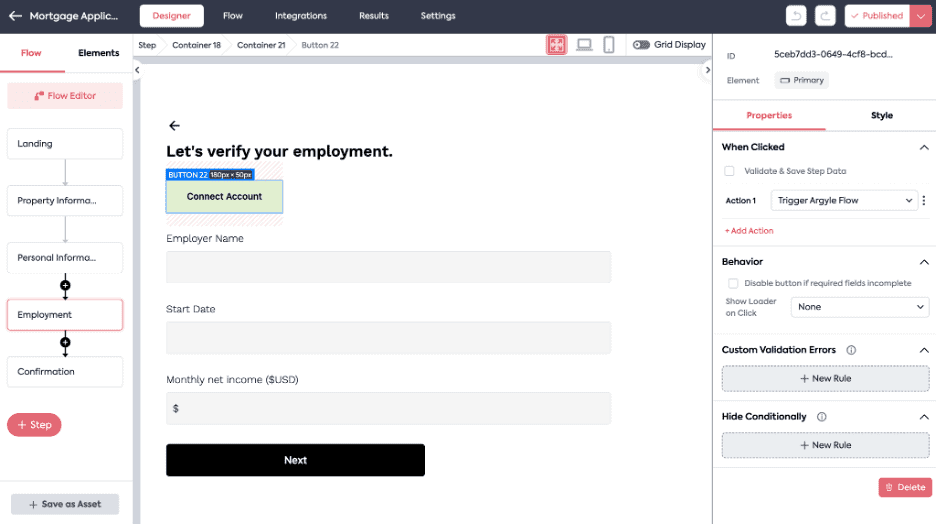Select the Employment step
Image resolution: width=936 pixels, height=524 pixels.
(65, 315)
